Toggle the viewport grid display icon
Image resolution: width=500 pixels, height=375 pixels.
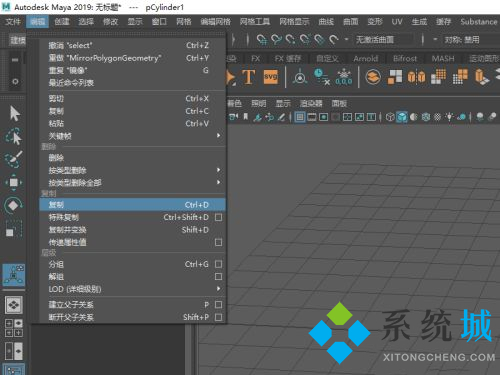300,117
